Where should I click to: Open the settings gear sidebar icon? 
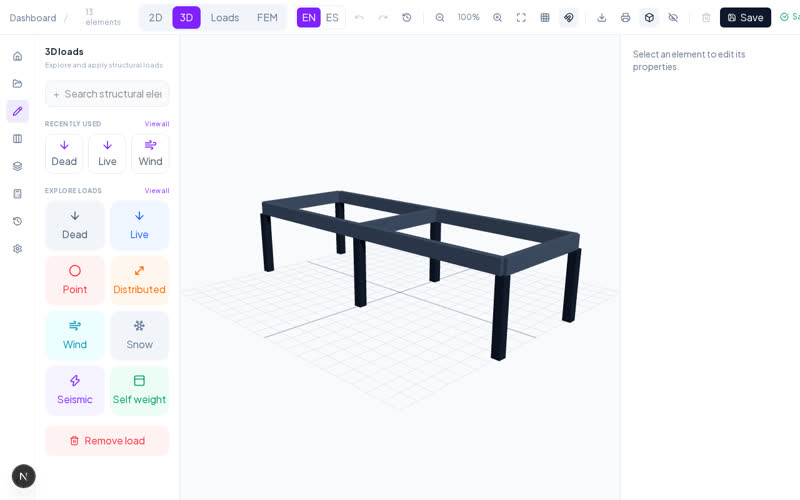[x=17, y=249]
